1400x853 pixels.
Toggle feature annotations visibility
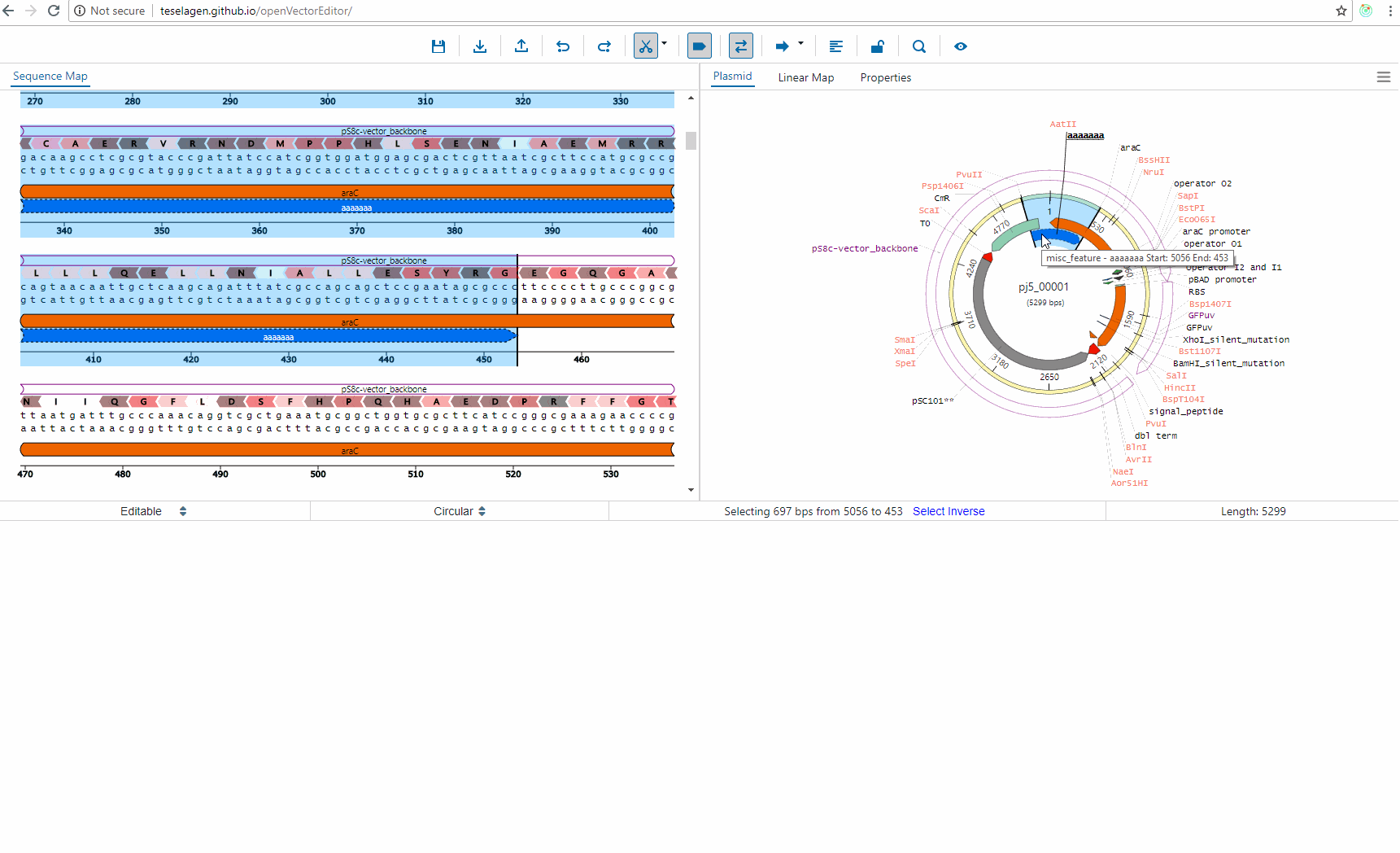tap(700, 46)
